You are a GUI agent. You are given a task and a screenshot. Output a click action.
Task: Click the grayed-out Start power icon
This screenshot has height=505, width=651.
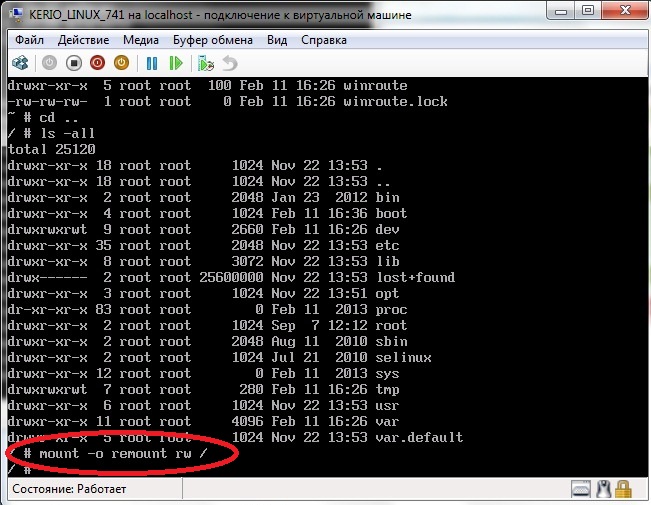point(49,62)
